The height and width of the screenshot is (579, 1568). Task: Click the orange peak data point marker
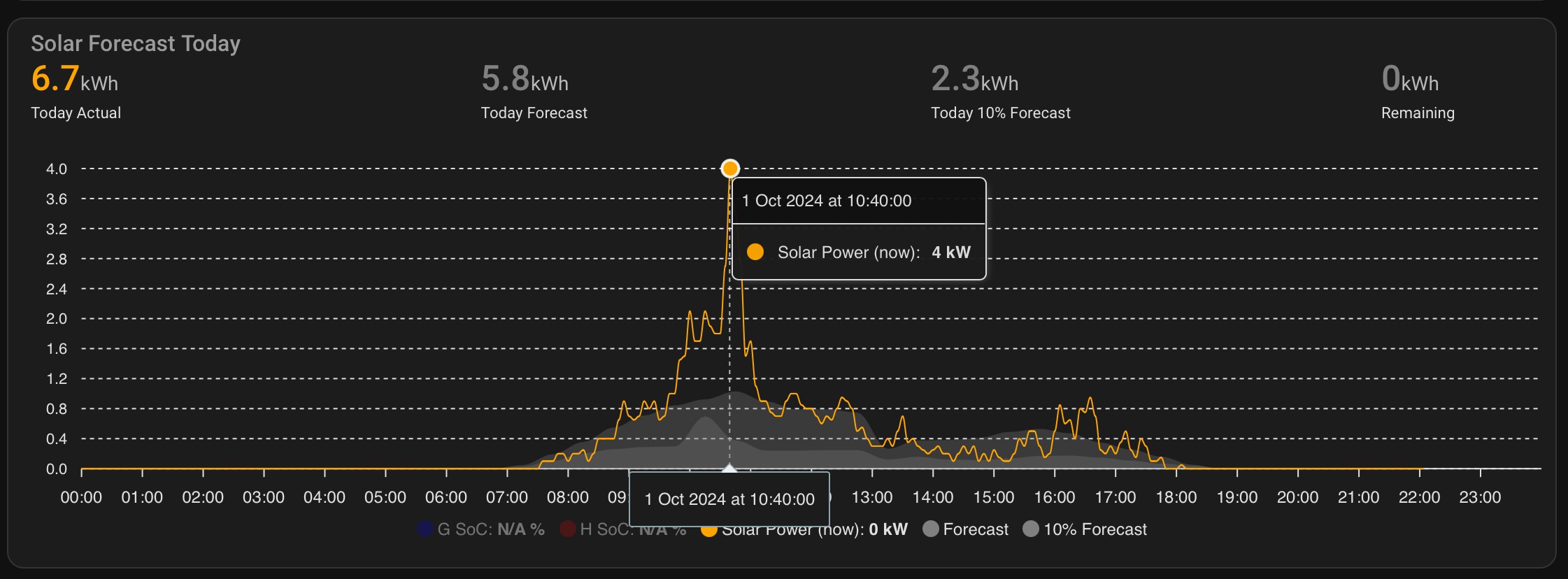(x=730, y=169)
